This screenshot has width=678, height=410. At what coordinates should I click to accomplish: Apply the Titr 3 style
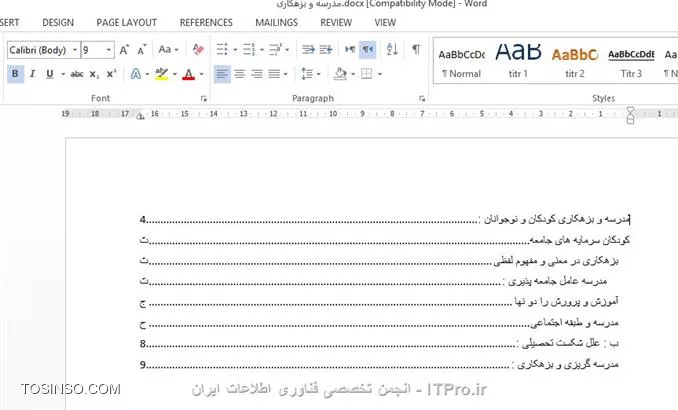[631, 62]
